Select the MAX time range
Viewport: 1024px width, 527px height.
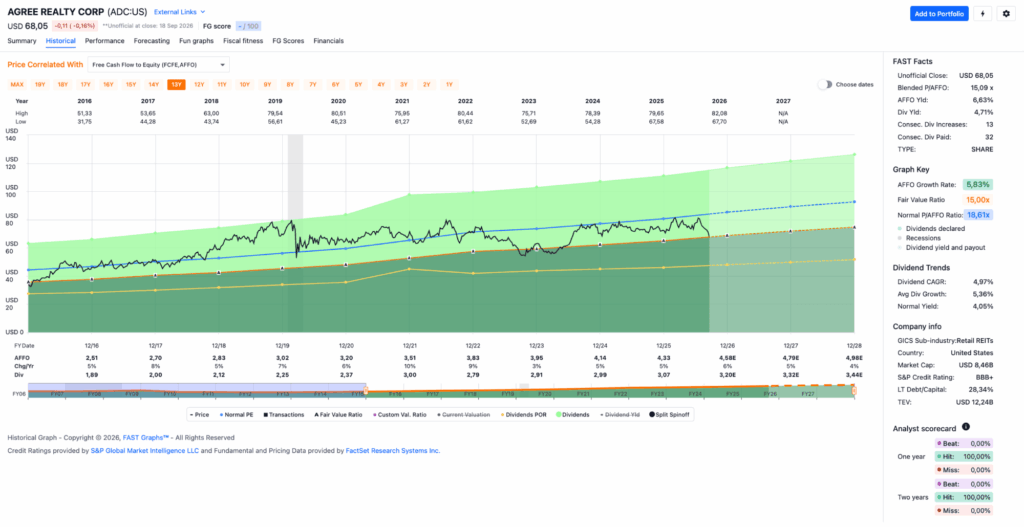coord(17,84)
